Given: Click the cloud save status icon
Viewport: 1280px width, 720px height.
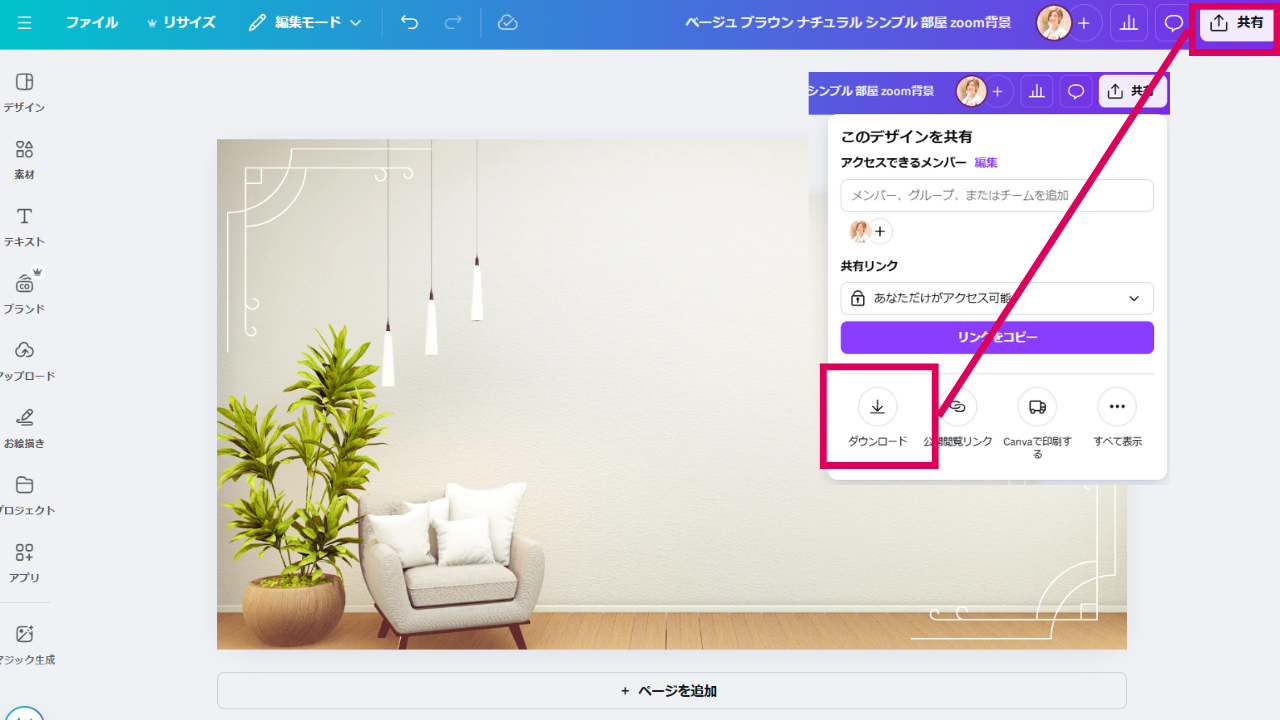Looking at the screenshot, I should pos(507,23).
